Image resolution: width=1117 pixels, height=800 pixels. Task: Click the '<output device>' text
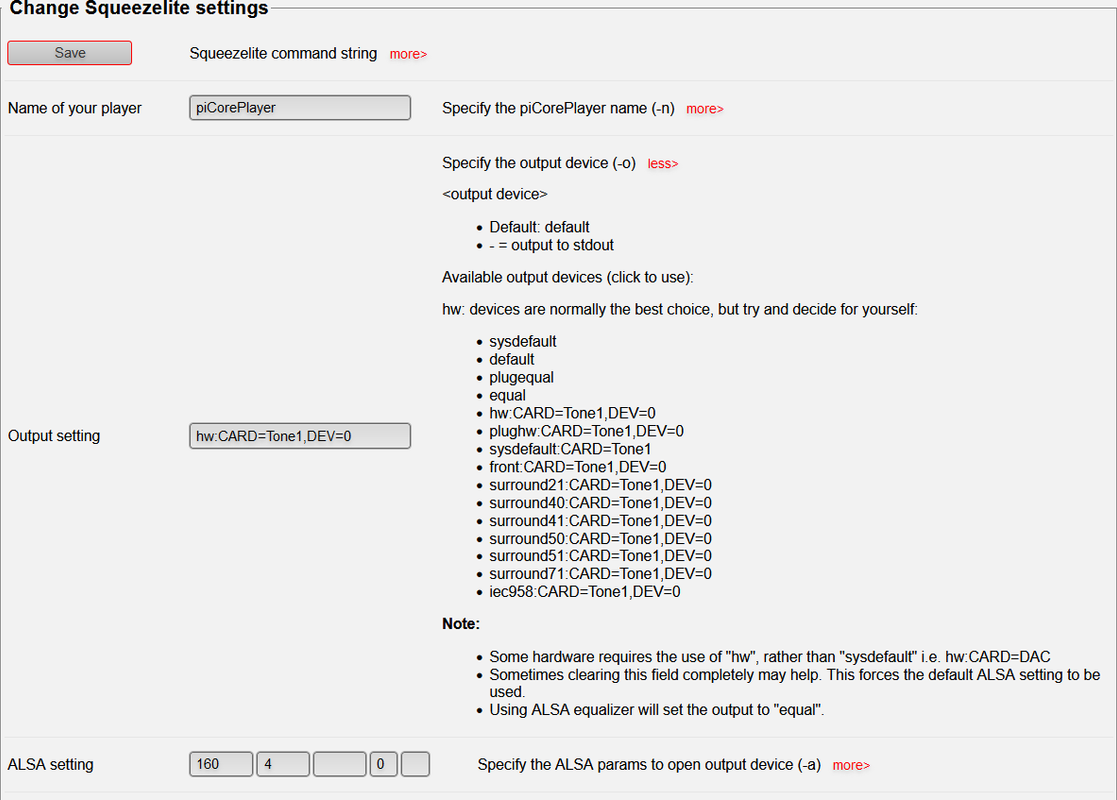495,194
